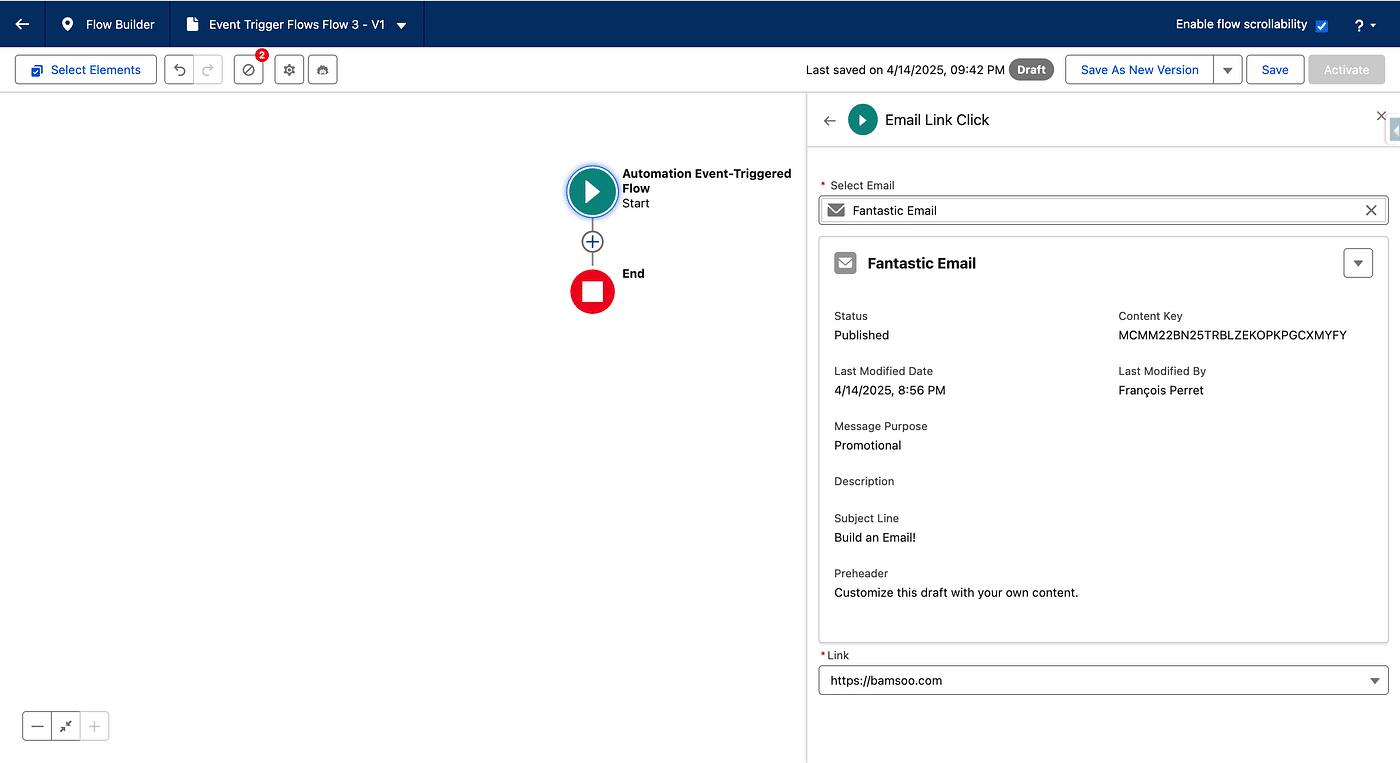Click Select Elements button
1400x763 pixels.
(86, 70)
